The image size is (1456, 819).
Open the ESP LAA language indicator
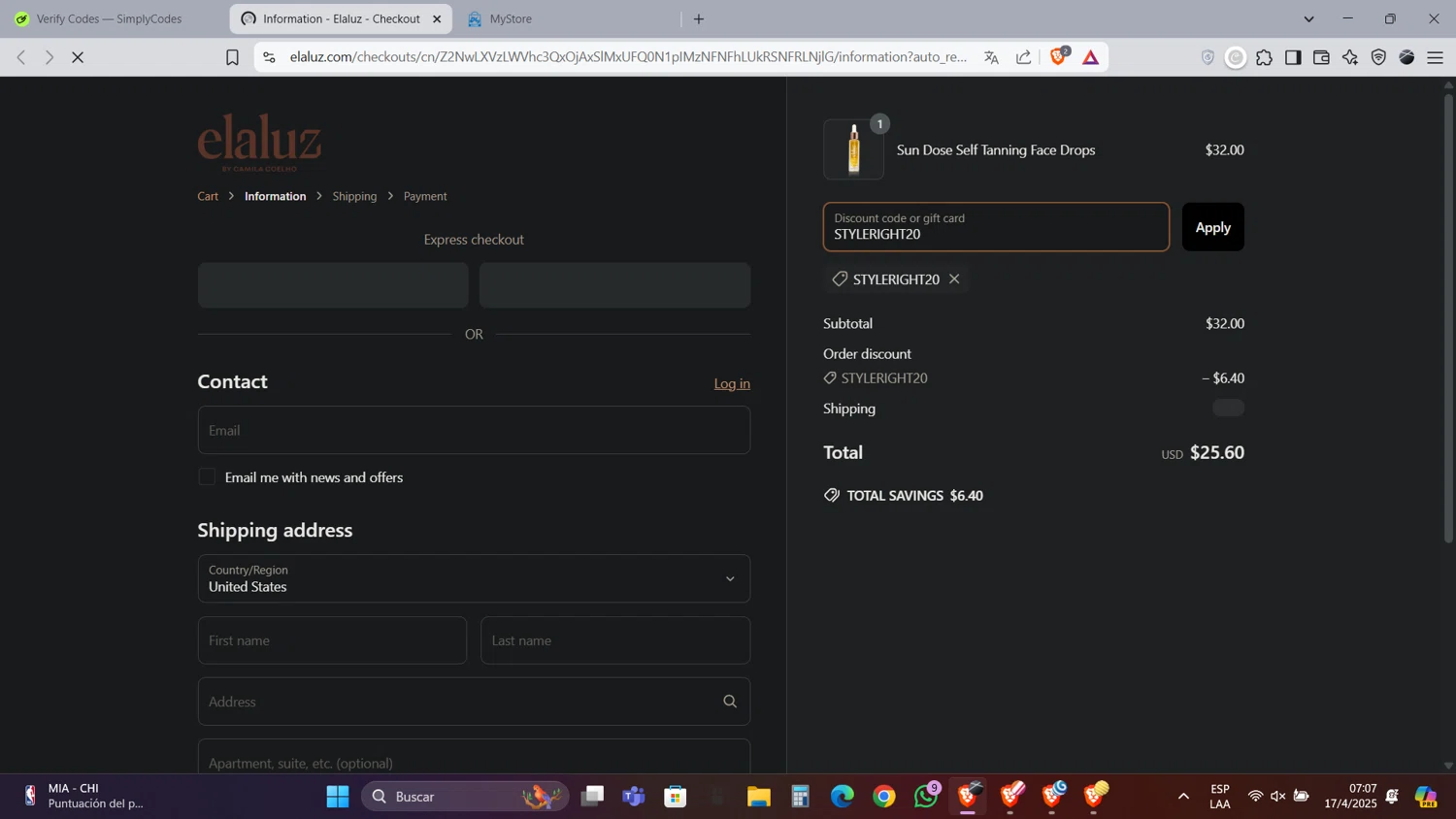(x=1220, y=797)
